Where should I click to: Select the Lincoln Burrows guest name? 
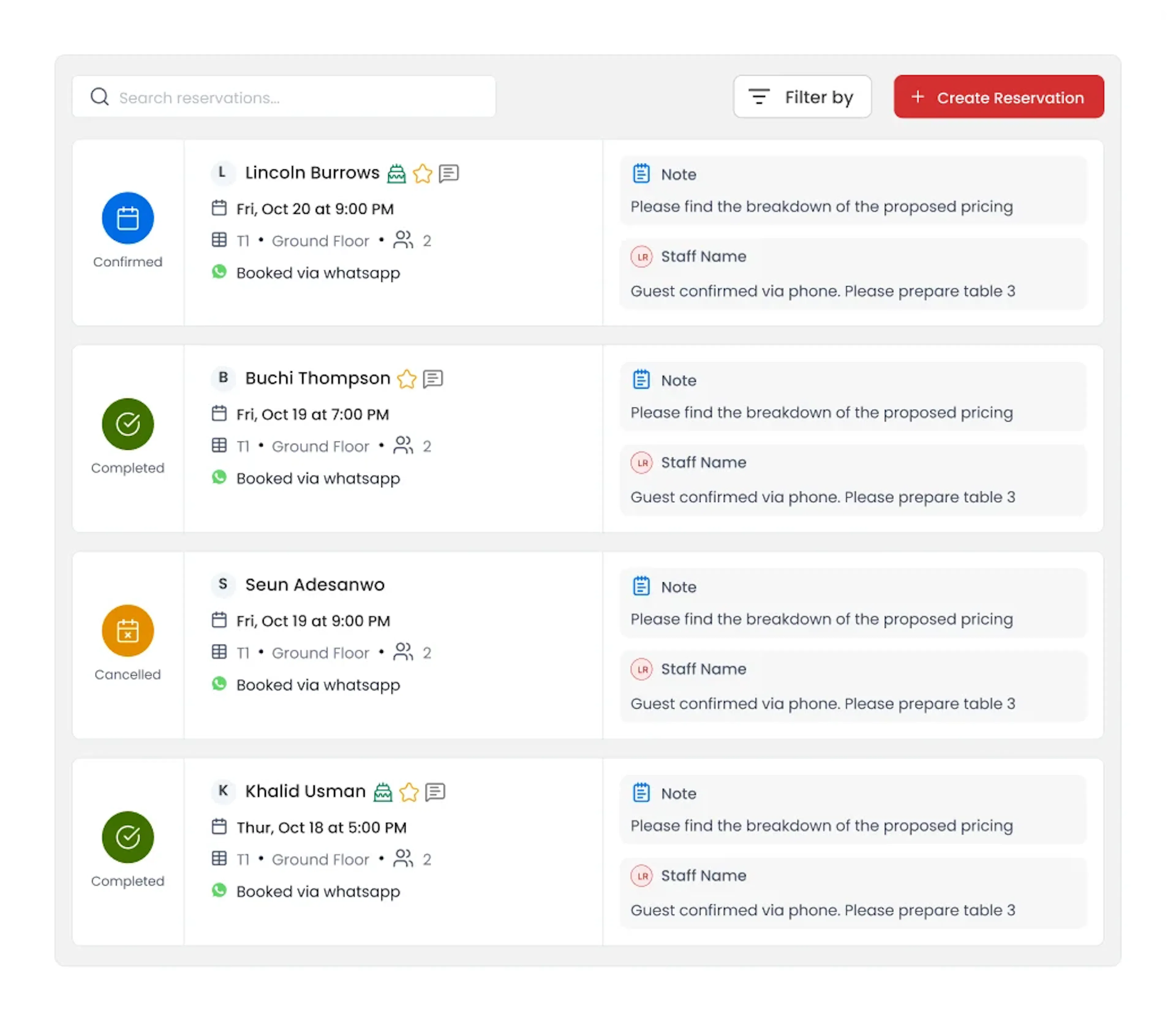(x=312, y=173)
